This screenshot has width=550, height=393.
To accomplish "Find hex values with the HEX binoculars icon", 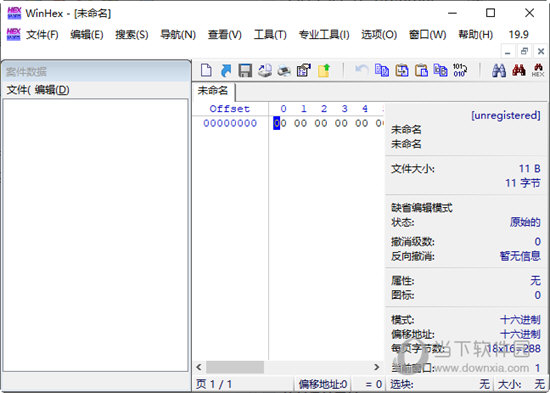I will [x=538, y=70].
